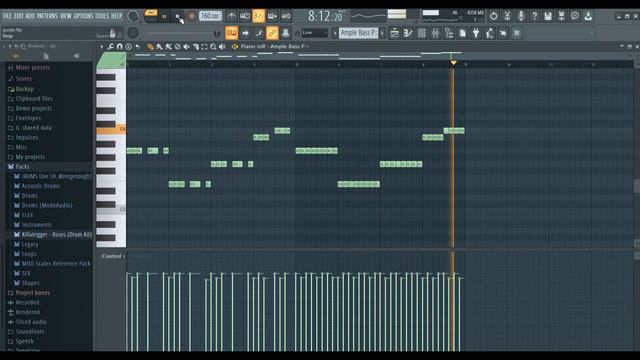
Task: Open the plugin picker plug icon
Action: [x=476, y=33]
